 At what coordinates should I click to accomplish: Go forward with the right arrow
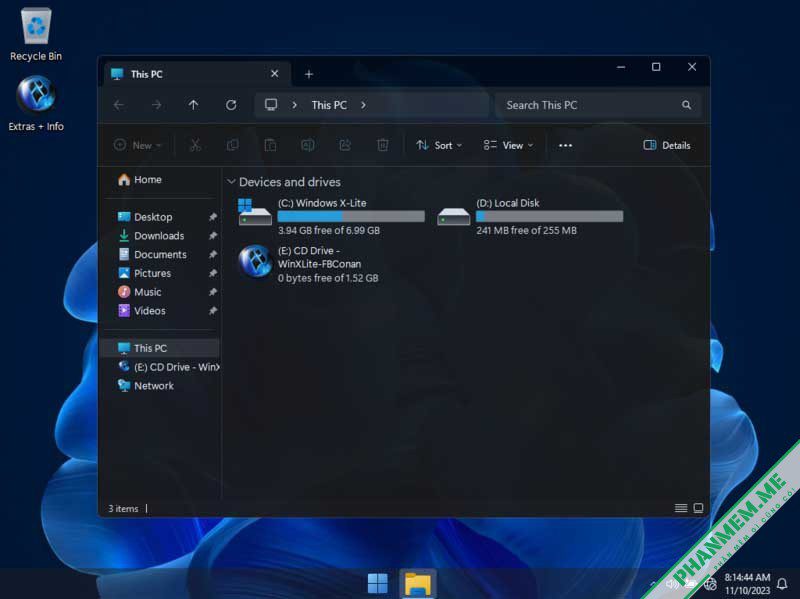[156, 105]
